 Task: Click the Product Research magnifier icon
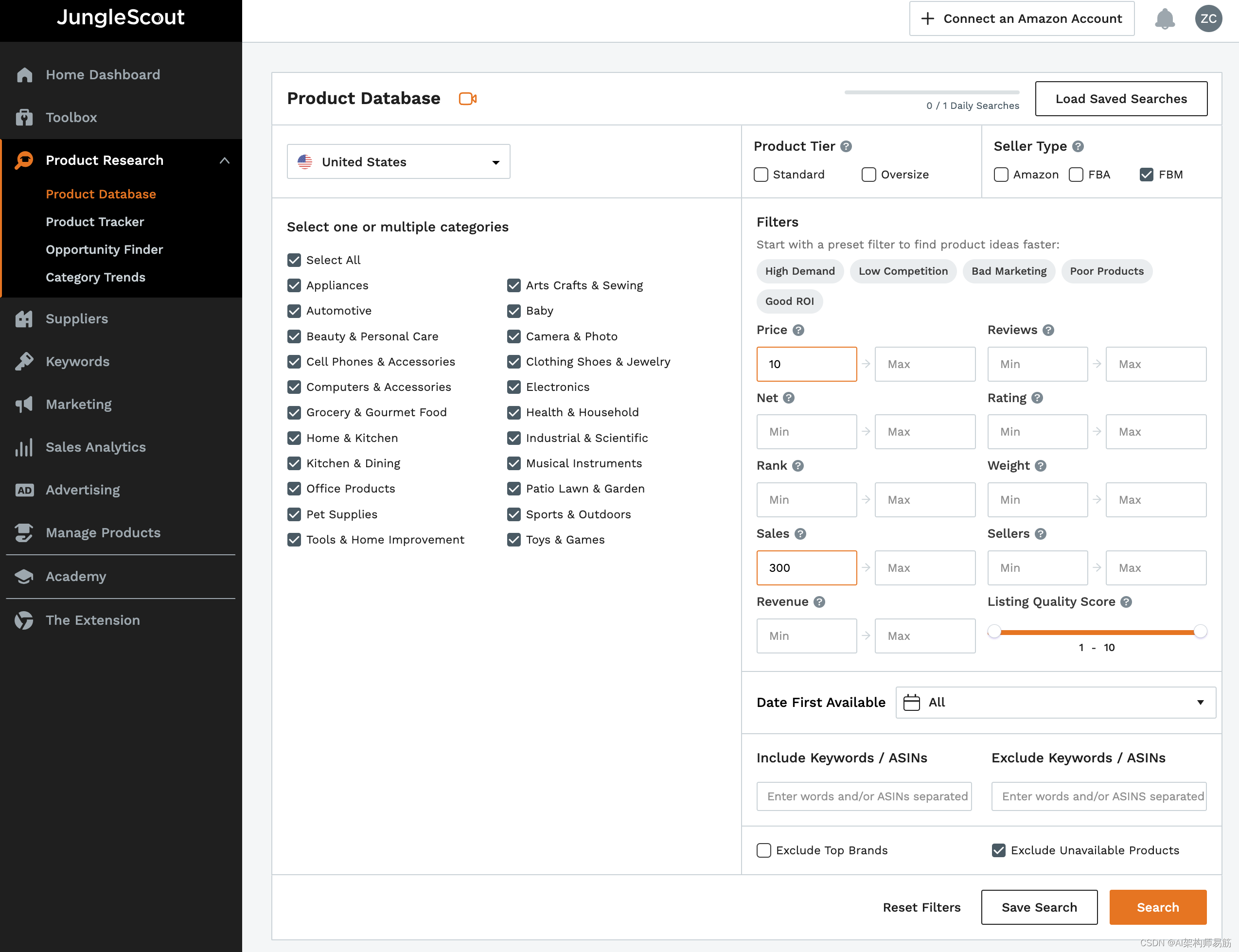[24, 160]
